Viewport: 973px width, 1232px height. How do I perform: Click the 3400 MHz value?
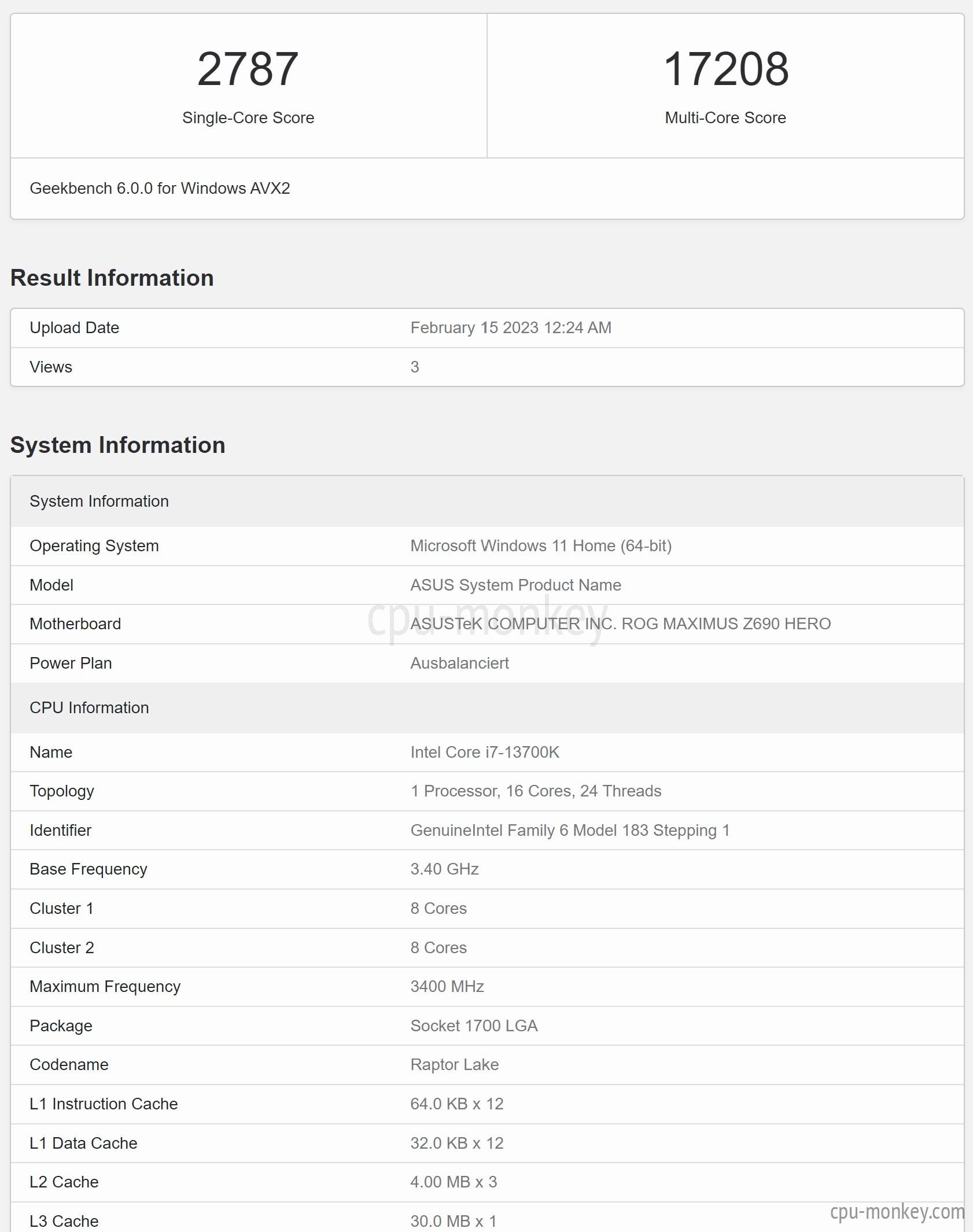[x=447, y=986]
